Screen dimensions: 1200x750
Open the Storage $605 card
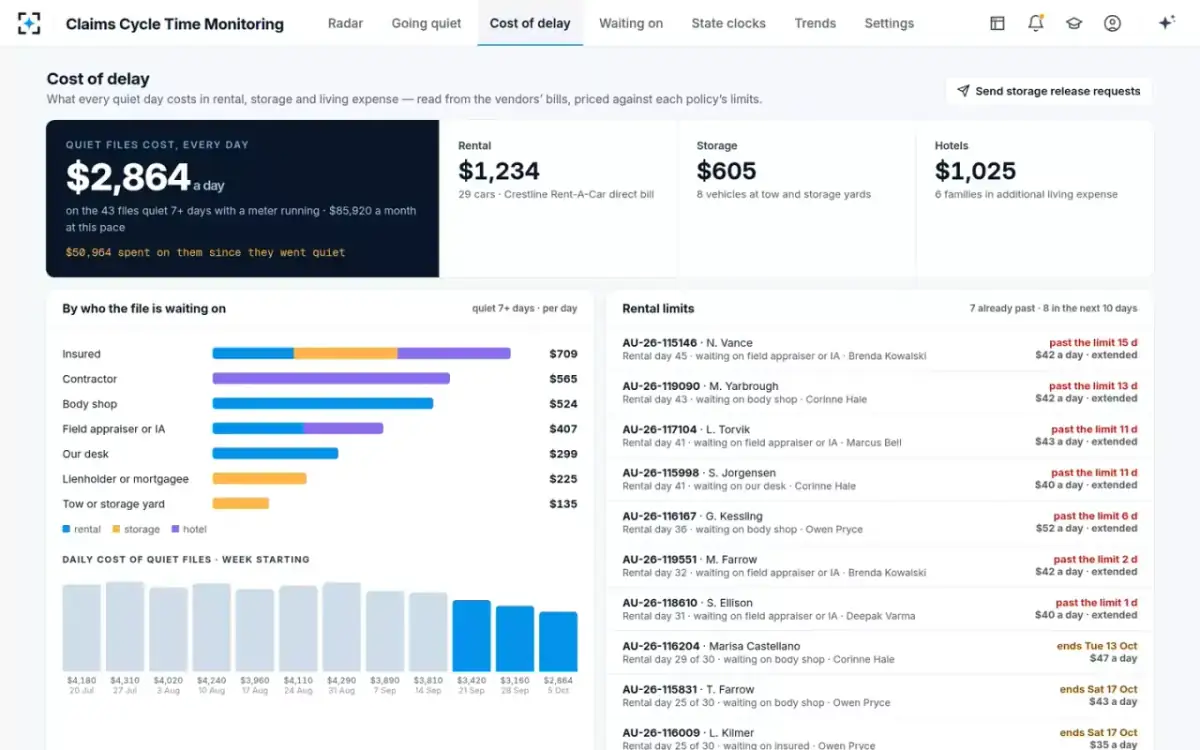797,198
